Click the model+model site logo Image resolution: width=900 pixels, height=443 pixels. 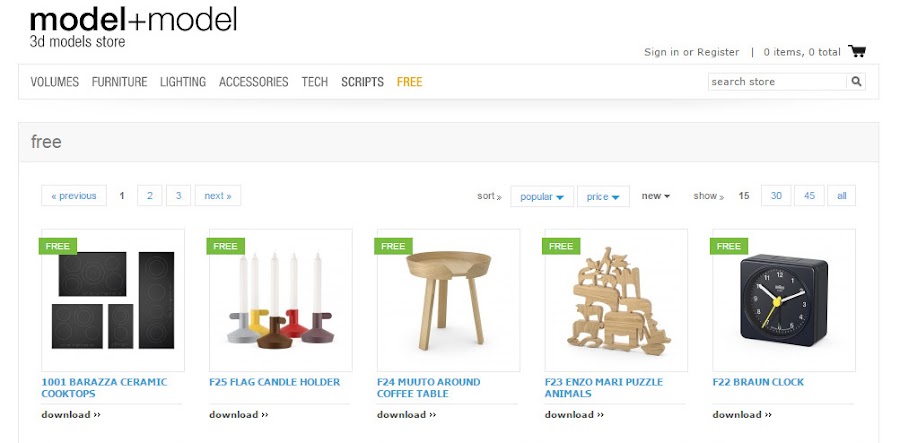[133, 26]
